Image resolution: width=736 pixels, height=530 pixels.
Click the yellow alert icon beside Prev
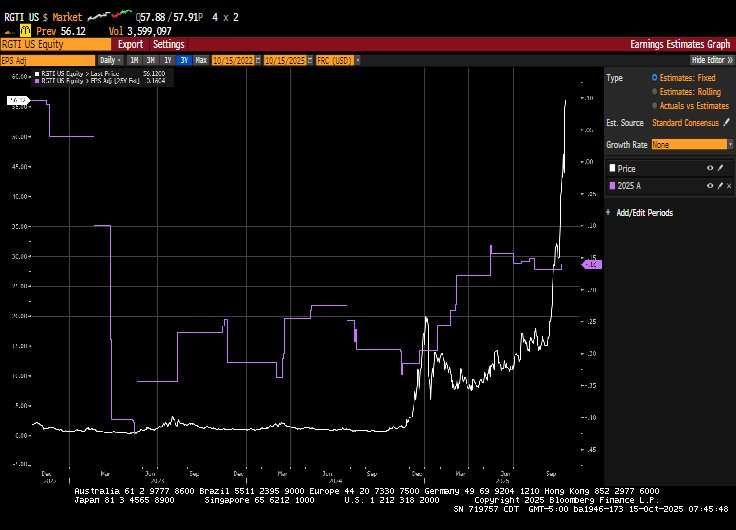(x=25, y=31)
